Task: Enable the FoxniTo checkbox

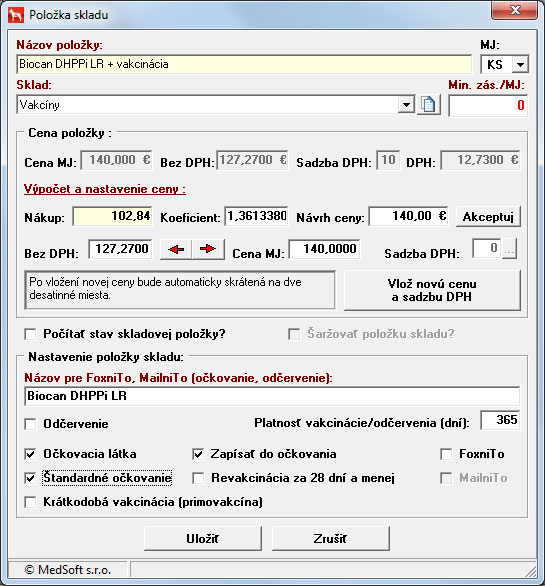Action: pos(446,454)
